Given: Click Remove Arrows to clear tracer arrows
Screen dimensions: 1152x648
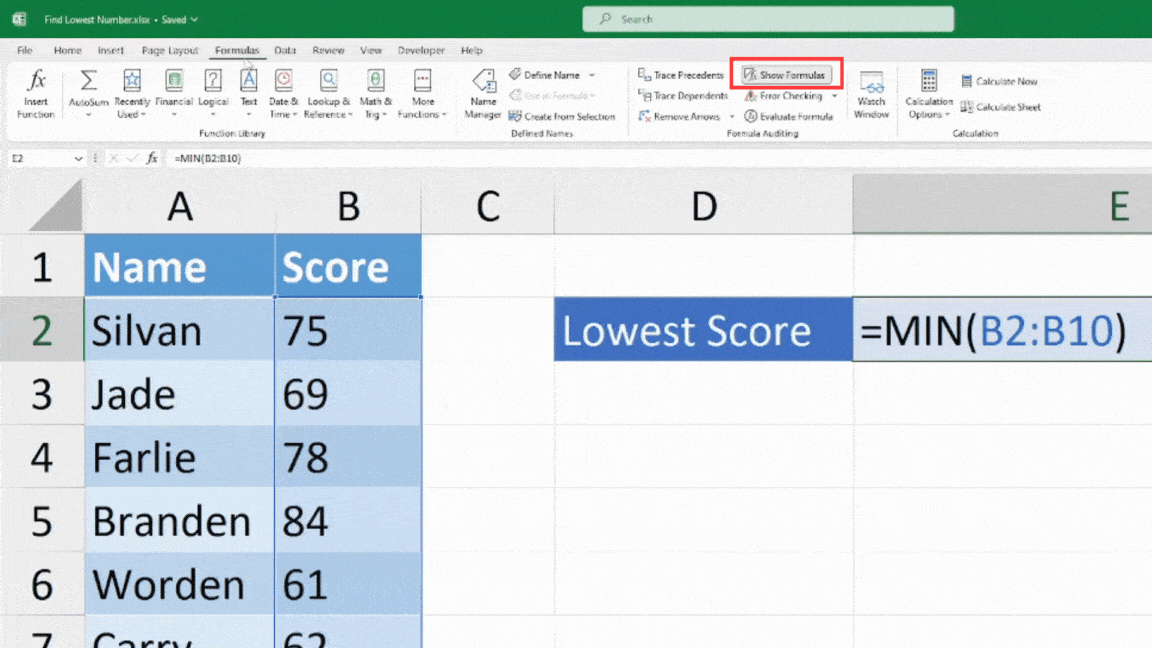Looking at the screenshot, I should pos(680,116).
